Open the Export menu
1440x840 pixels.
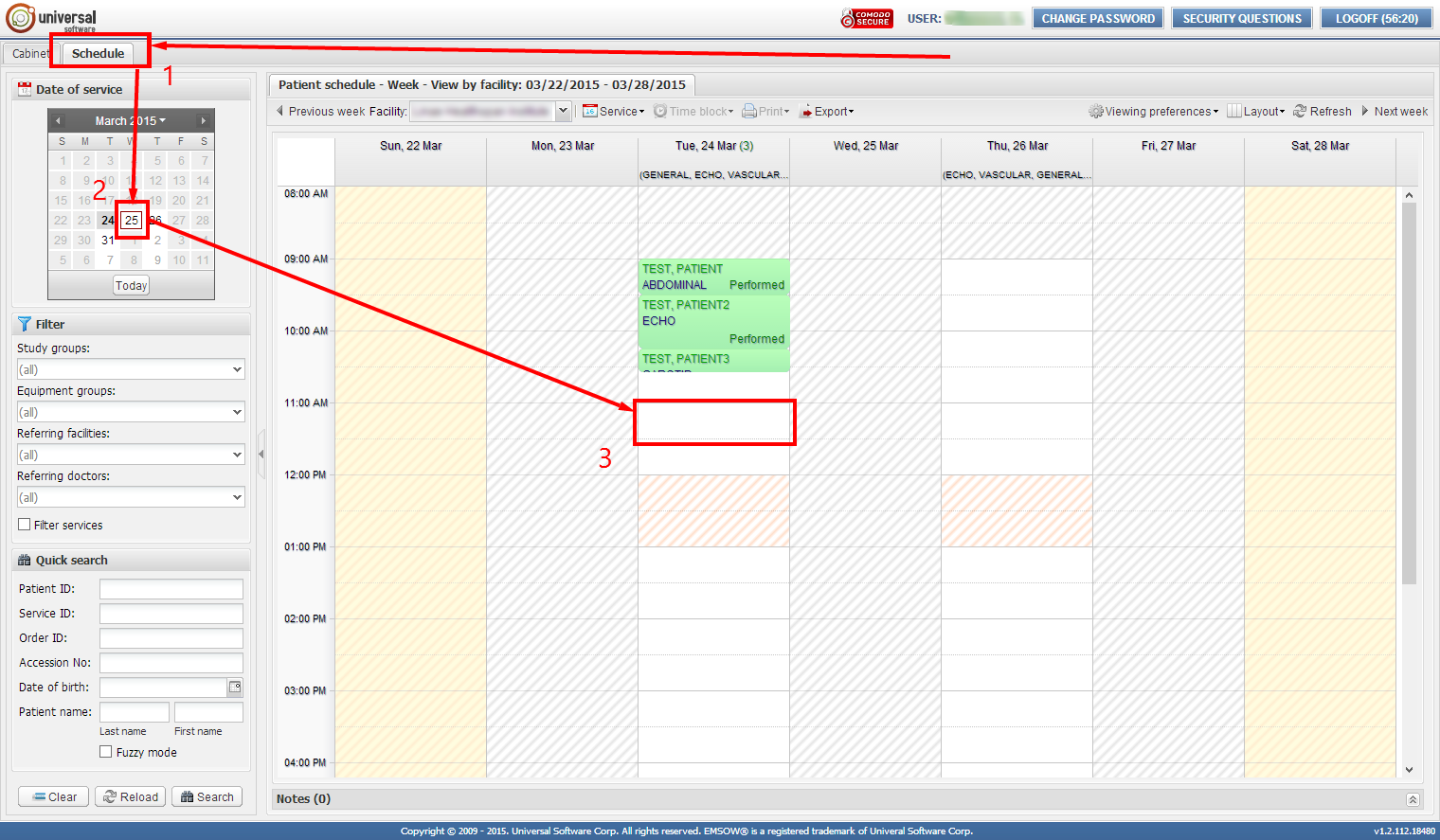826,111
